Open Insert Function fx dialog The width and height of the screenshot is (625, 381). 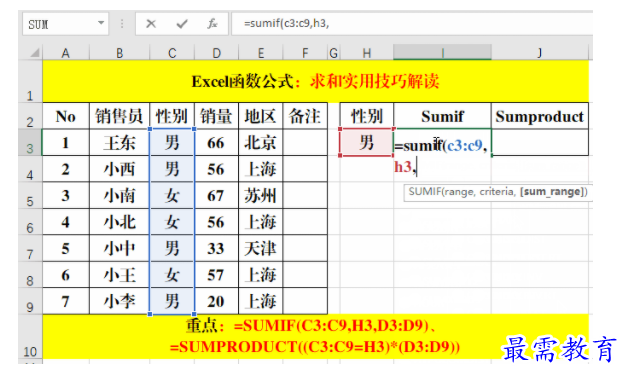click(x=212, y=24)
